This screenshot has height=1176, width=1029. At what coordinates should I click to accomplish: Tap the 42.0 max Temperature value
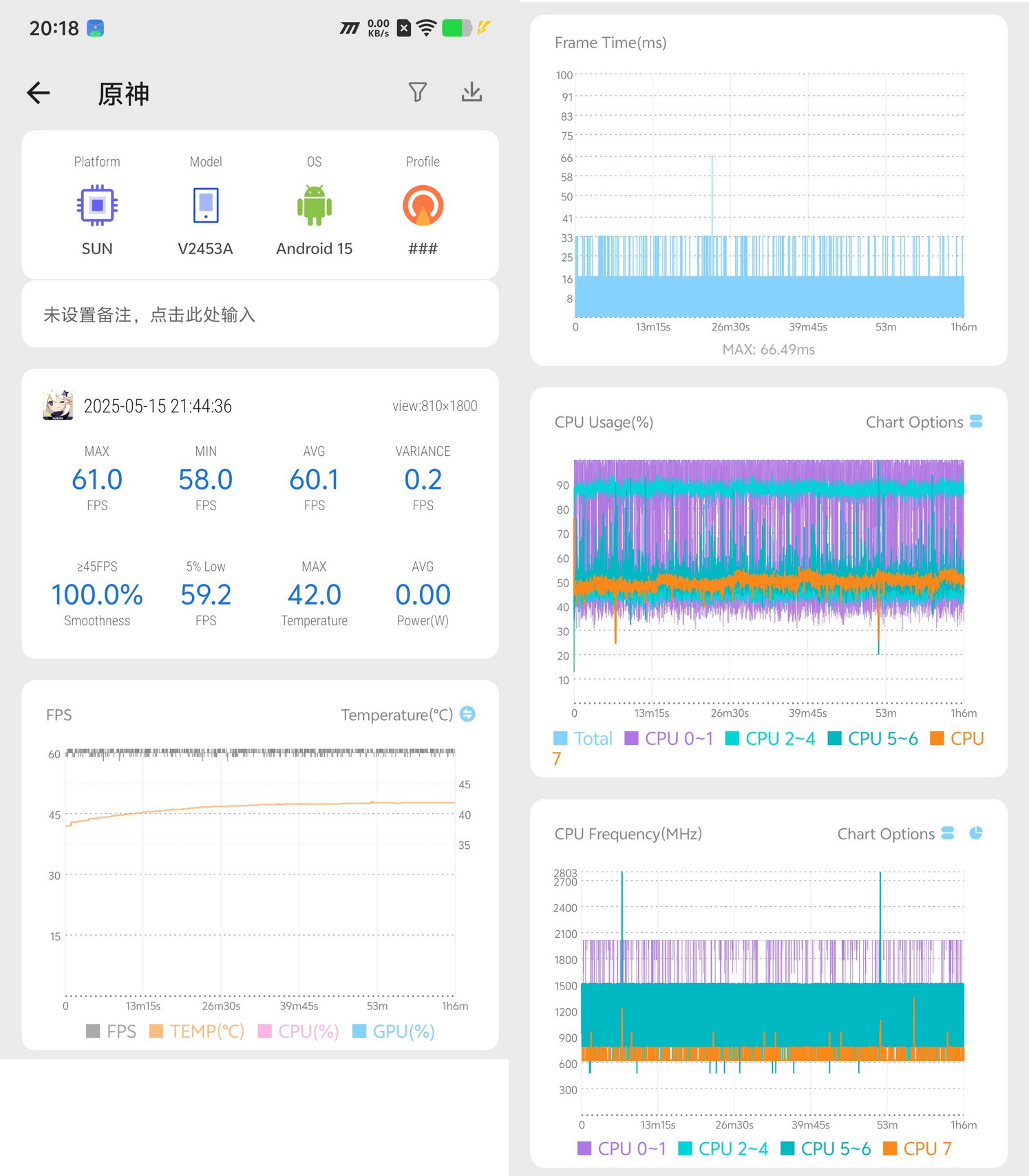(x=315, y=594)
